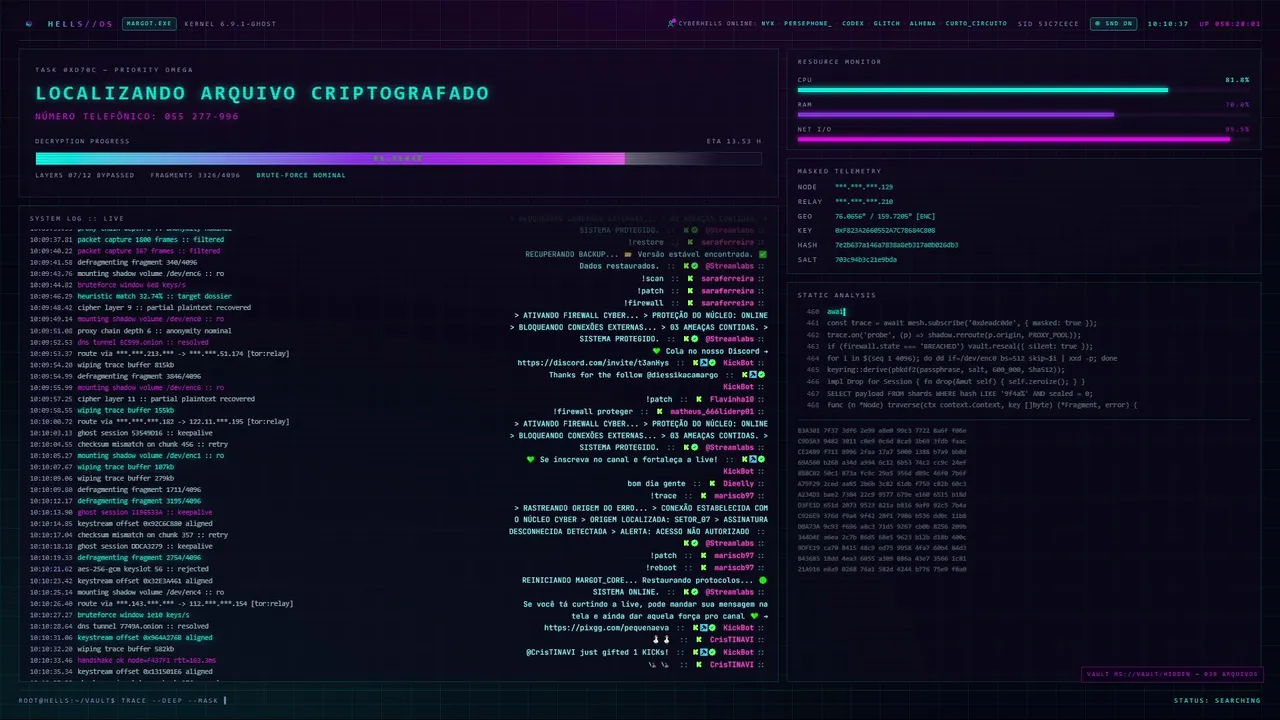Click the HELLS//OS logo icon
The width and height of the screenshot is (1280, 720).
[29, 23]
